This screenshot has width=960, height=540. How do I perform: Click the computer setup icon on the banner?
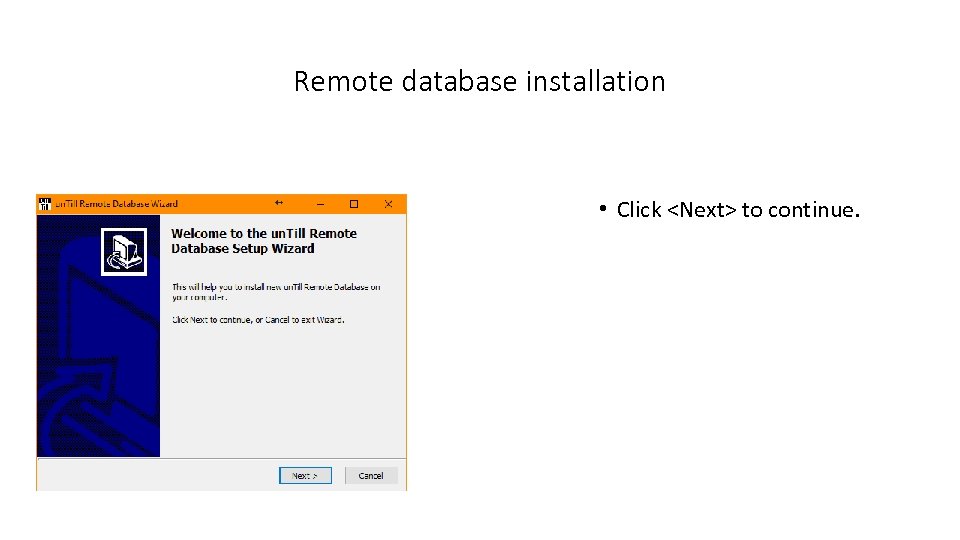tap(124, 251)
